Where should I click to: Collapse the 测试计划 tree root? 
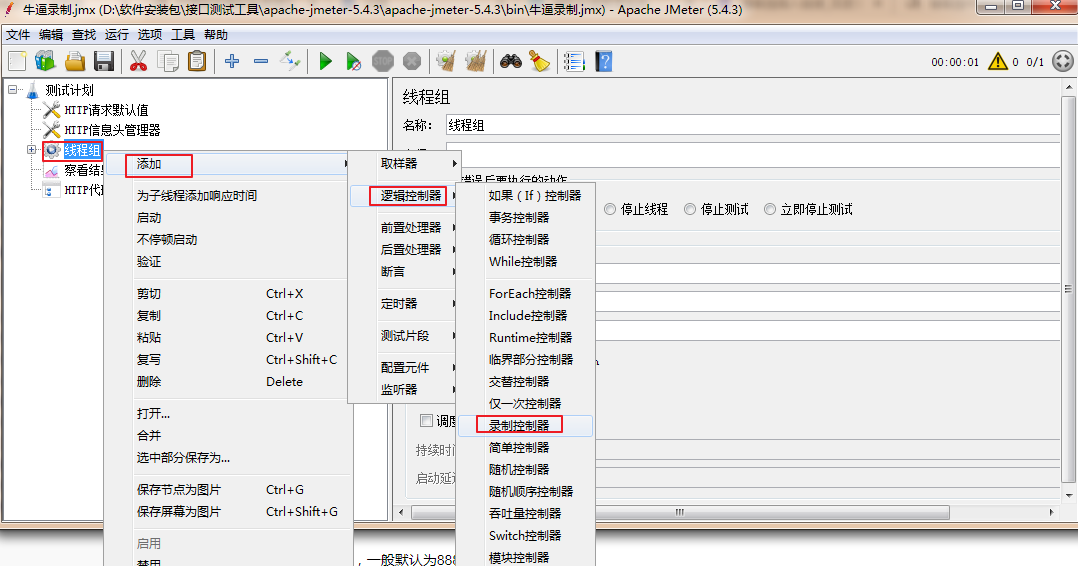coord(12,89)
